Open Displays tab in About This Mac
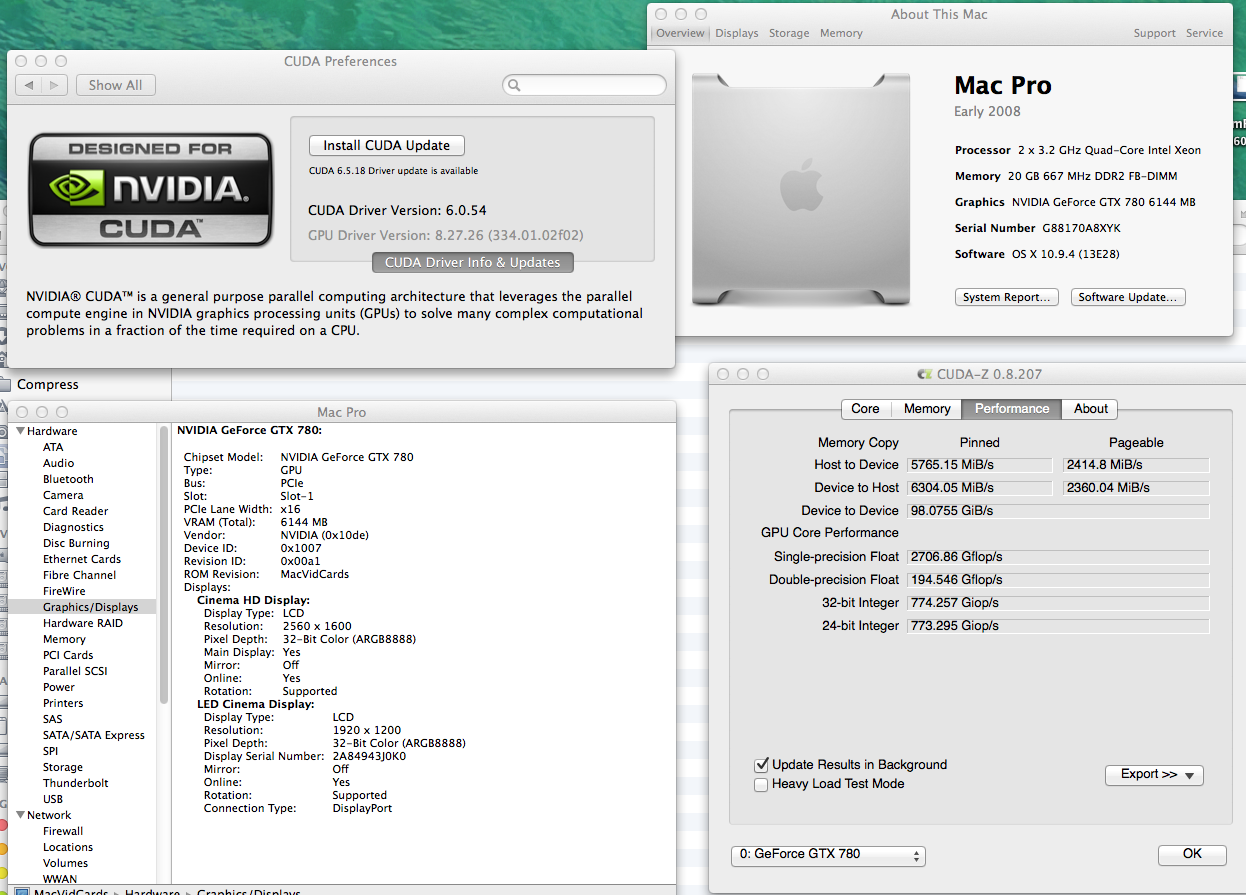This screenshot has width=1246, height=895. click(x=737, y=33)
